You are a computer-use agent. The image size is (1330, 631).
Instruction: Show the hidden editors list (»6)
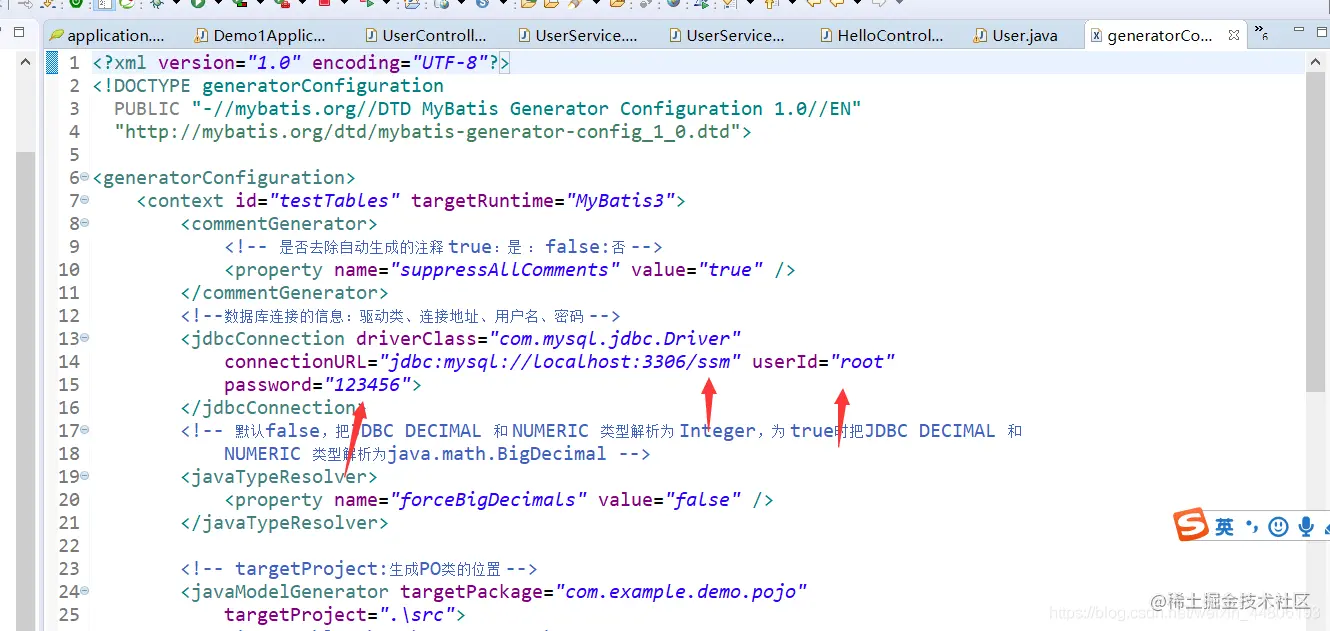[1262, 33]
